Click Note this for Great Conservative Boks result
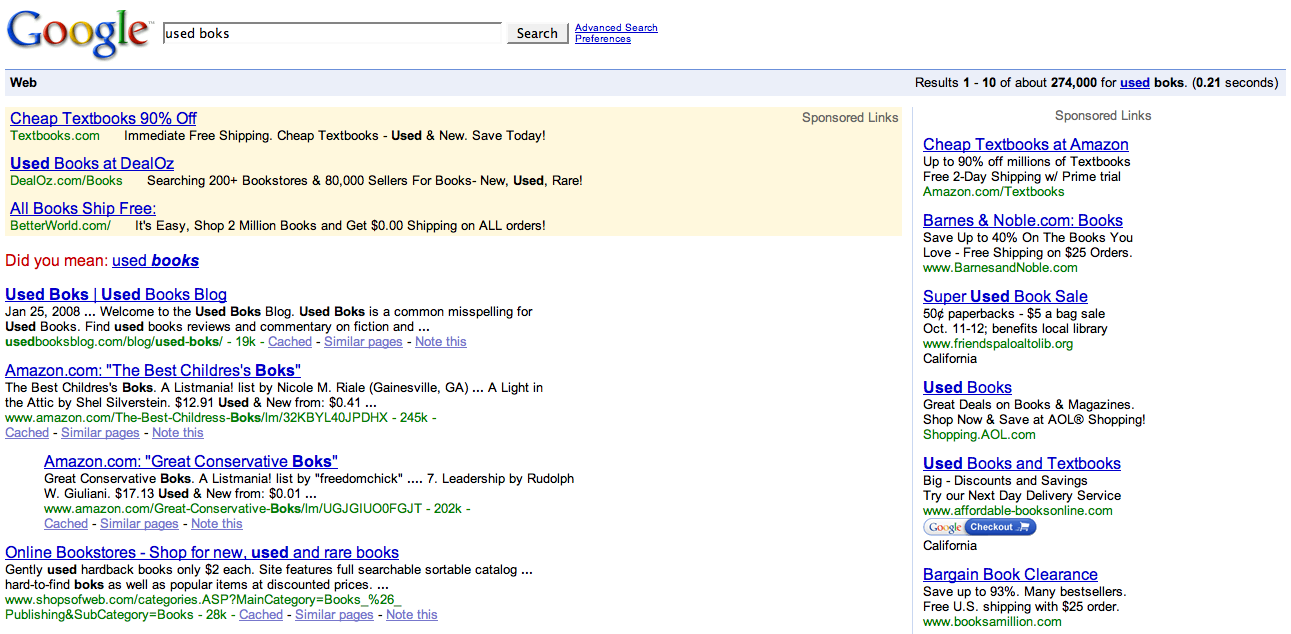This screenshot has width=1291, height=634. pos(217,524)
